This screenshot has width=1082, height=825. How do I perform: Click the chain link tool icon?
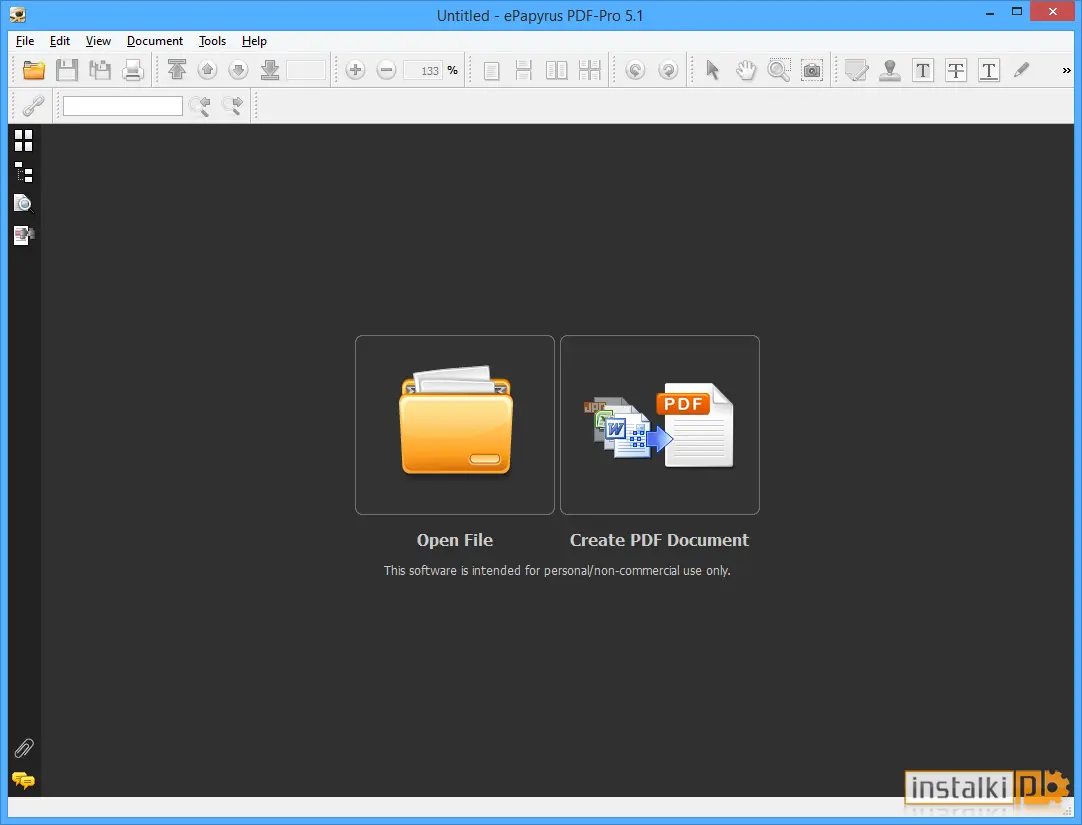33,106
